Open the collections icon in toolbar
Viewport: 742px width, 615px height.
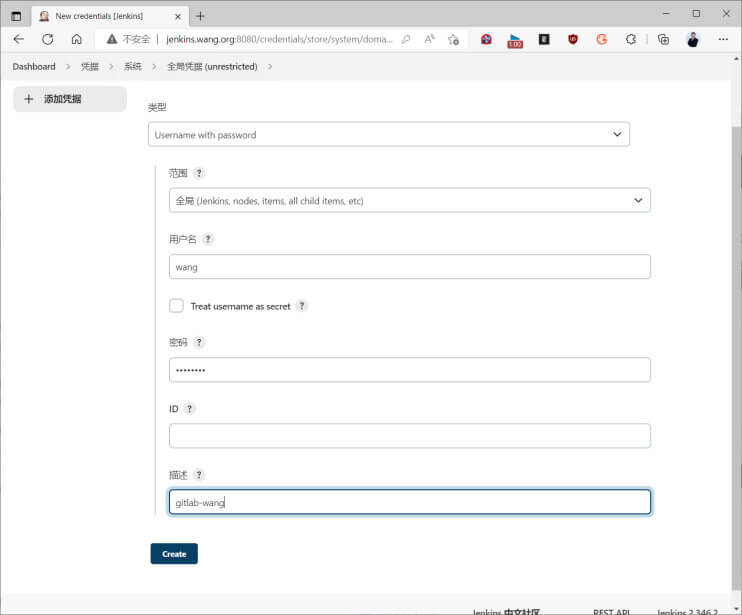(663, 39)
